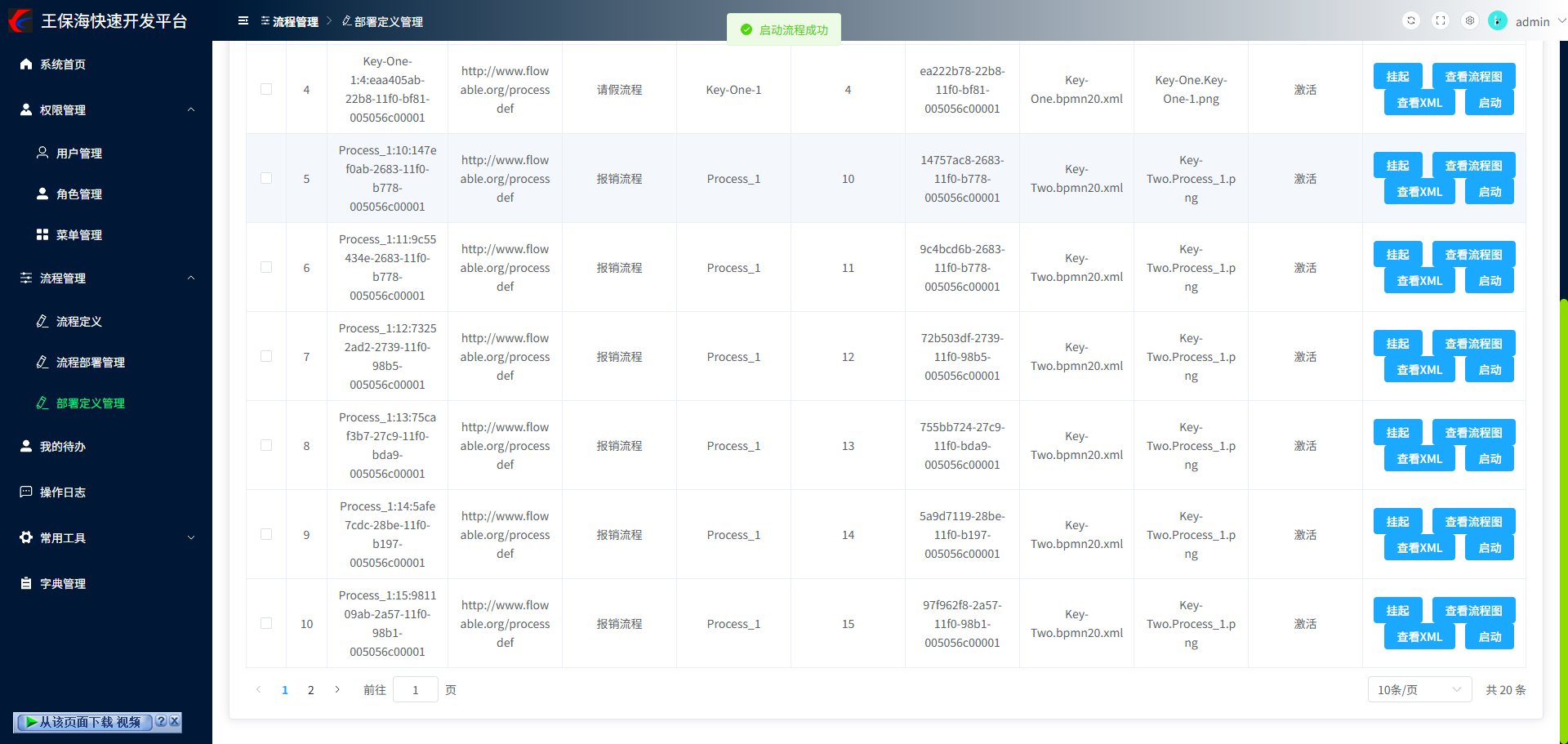Viewport: 1568px width, 744px height.
Task: Click the 流程管理 breadcrumb
Action: [x=289, y=21]
